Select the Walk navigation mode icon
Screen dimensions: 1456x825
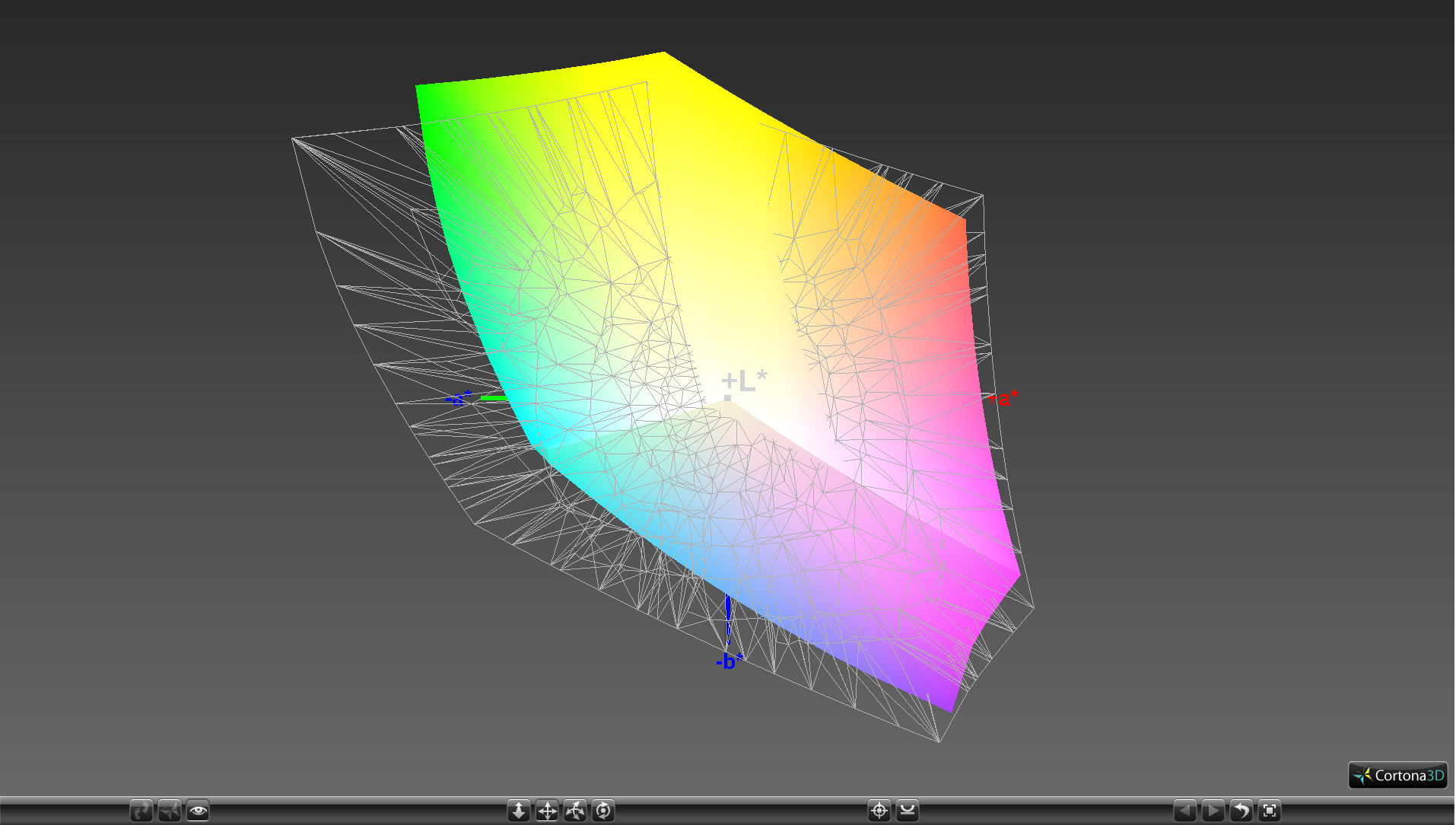tap(141, 811)
